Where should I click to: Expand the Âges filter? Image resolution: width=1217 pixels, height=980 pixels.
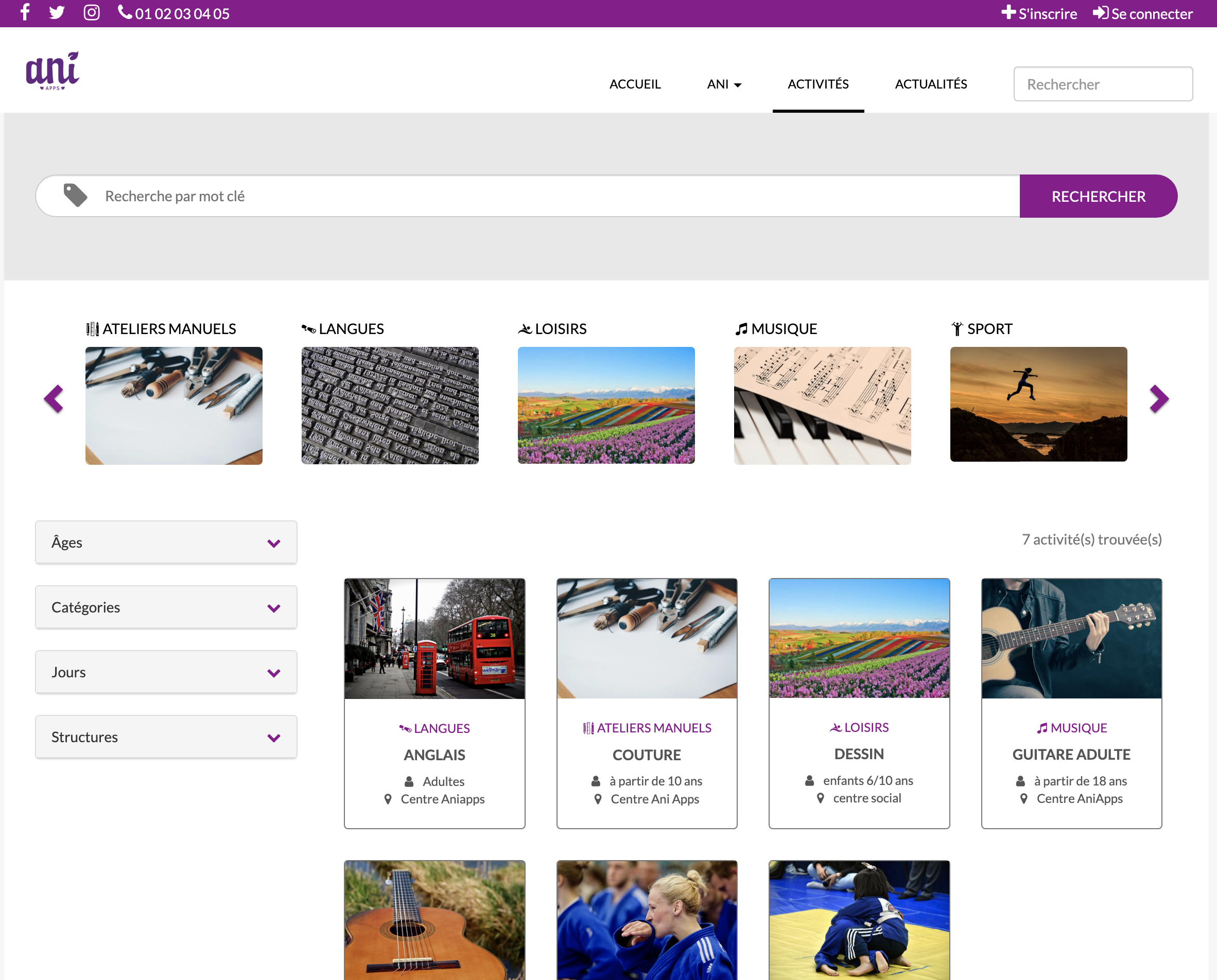tap(166, 542)
